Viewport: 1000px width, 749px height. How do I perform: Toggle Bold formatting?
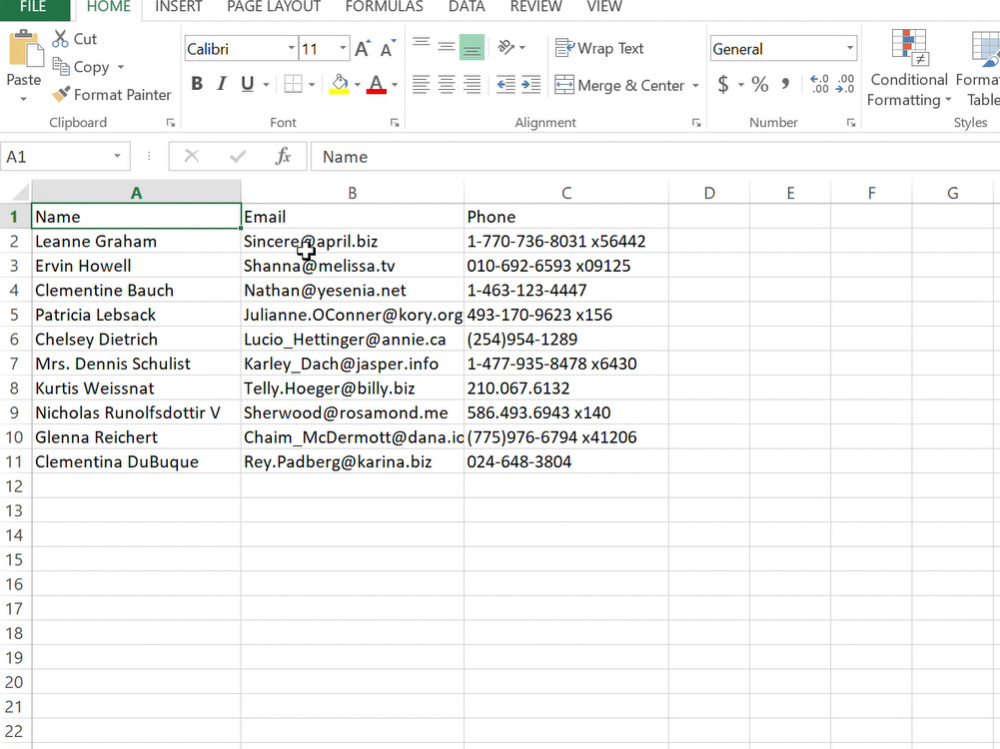pyautogui.click(x=197, y=84)
